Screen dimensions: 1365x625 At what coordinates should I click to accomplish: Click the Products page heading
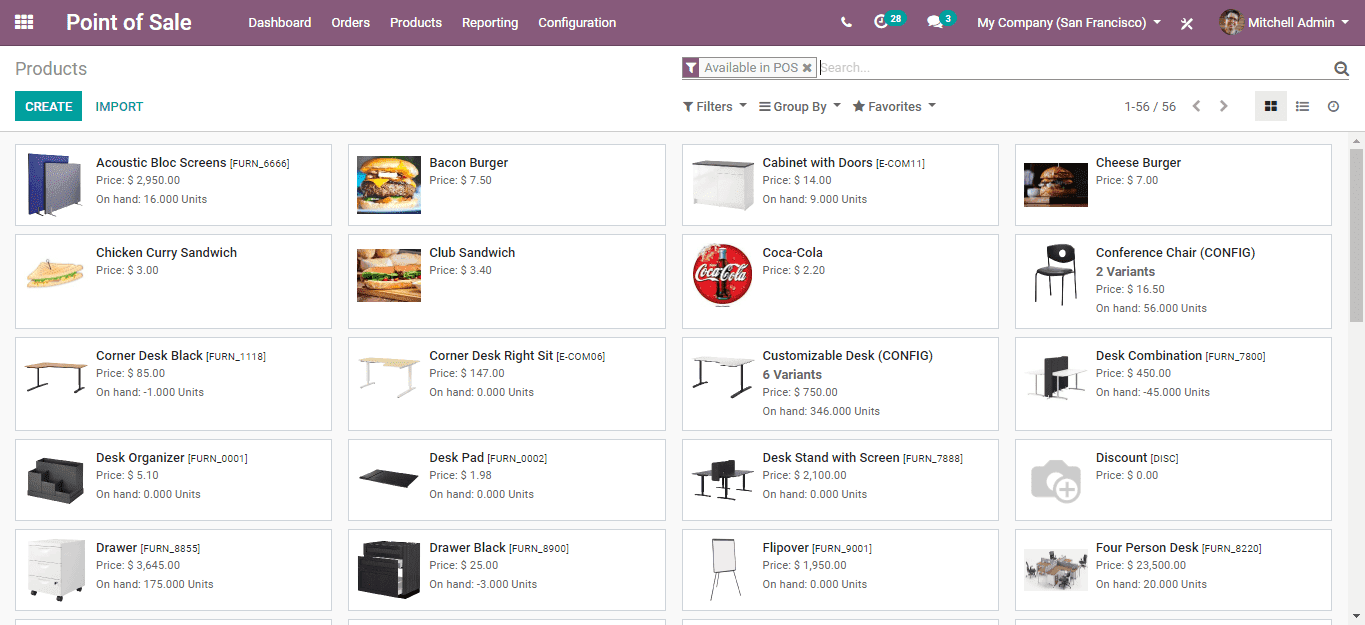(51, 69)
